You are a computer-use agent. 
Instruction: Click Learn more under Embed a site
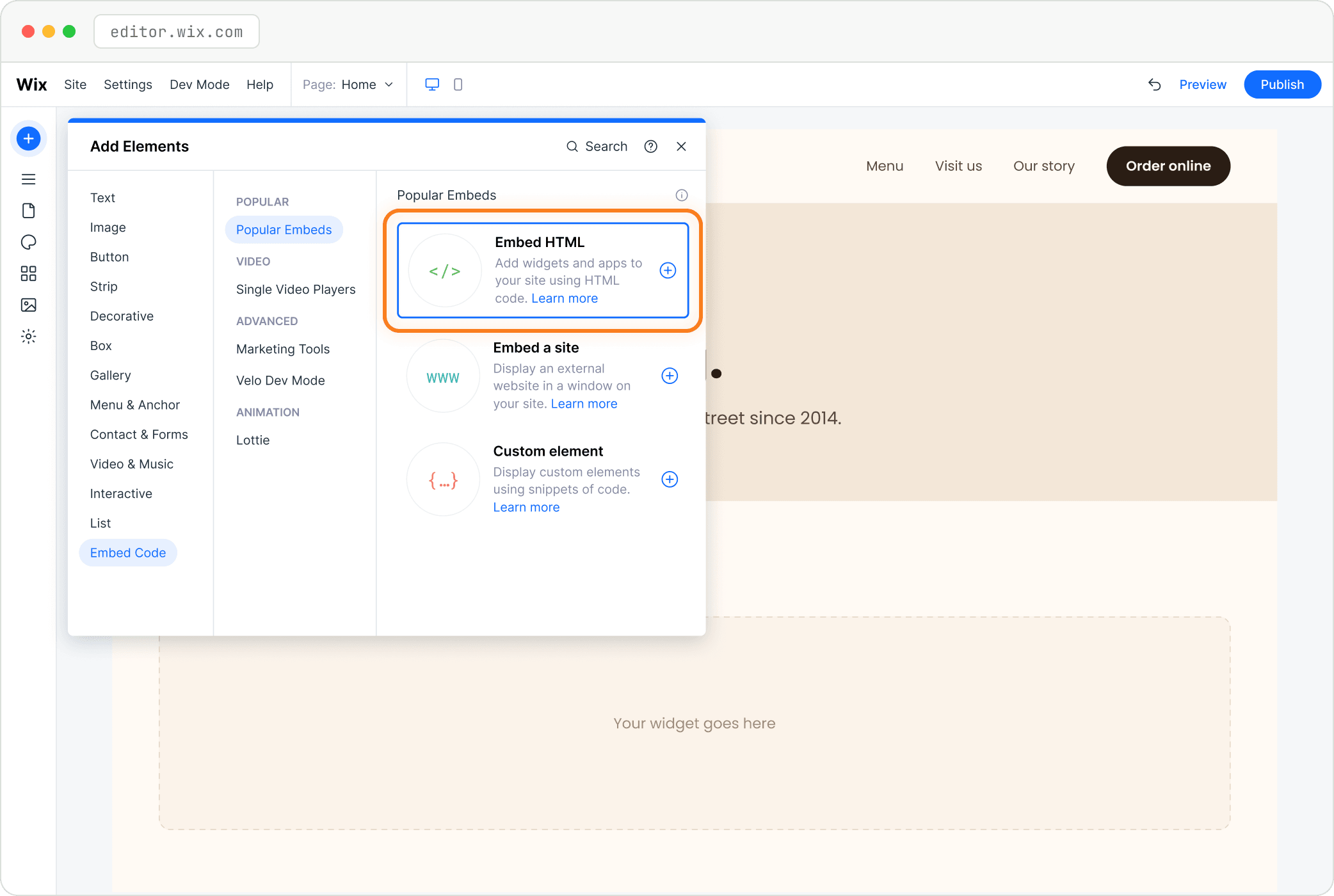(584, 404)
